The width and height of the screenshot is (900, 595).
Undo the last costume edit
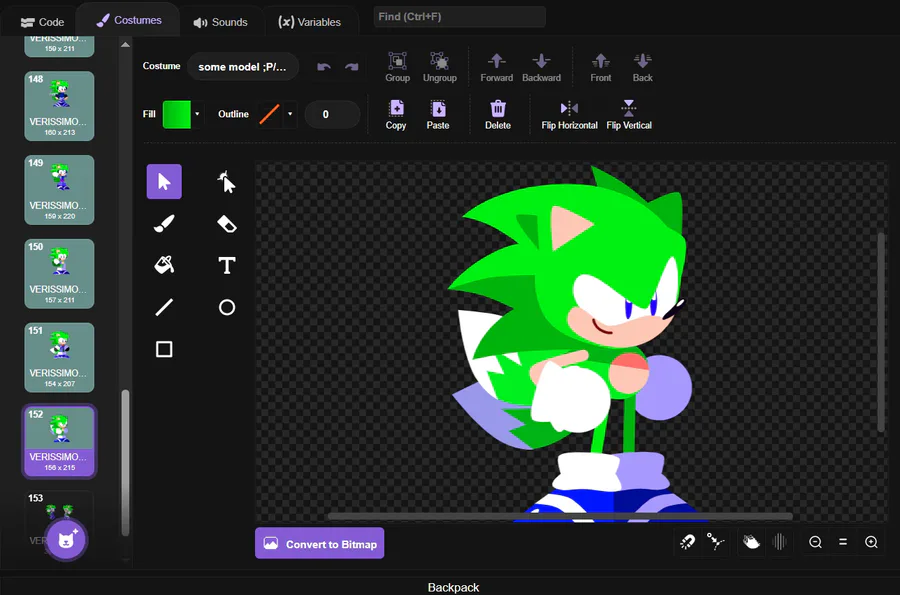point(324,67)
